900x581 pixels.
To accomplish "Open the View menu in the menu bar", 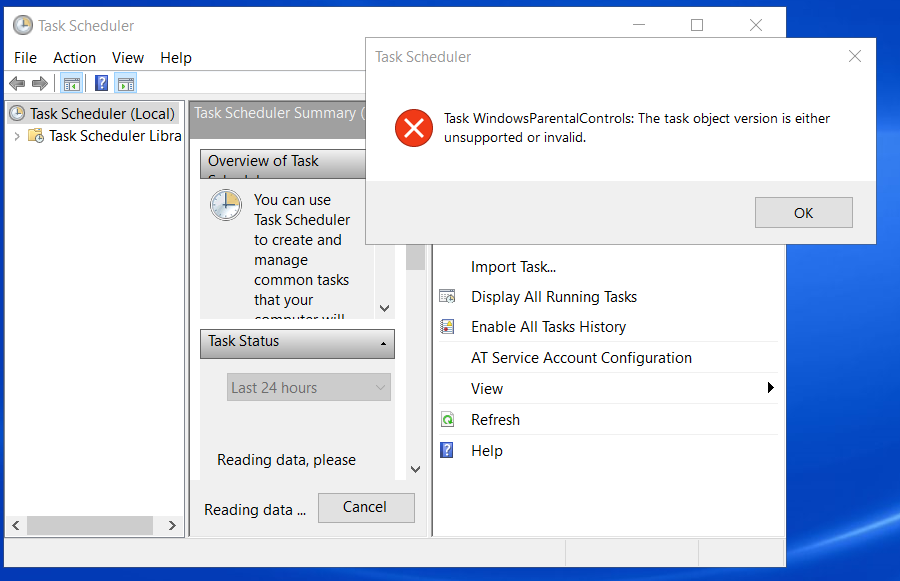I will click(127, 57).
